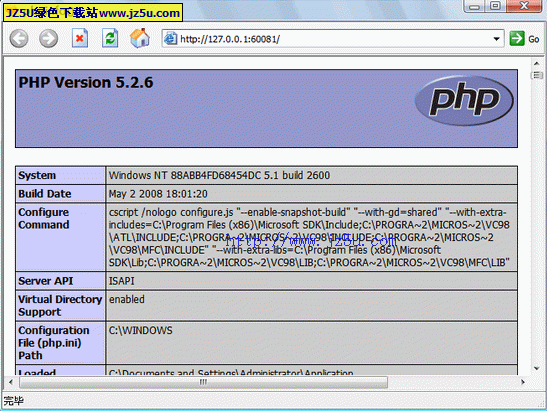Click the page icon in address bar

point(171,38)
